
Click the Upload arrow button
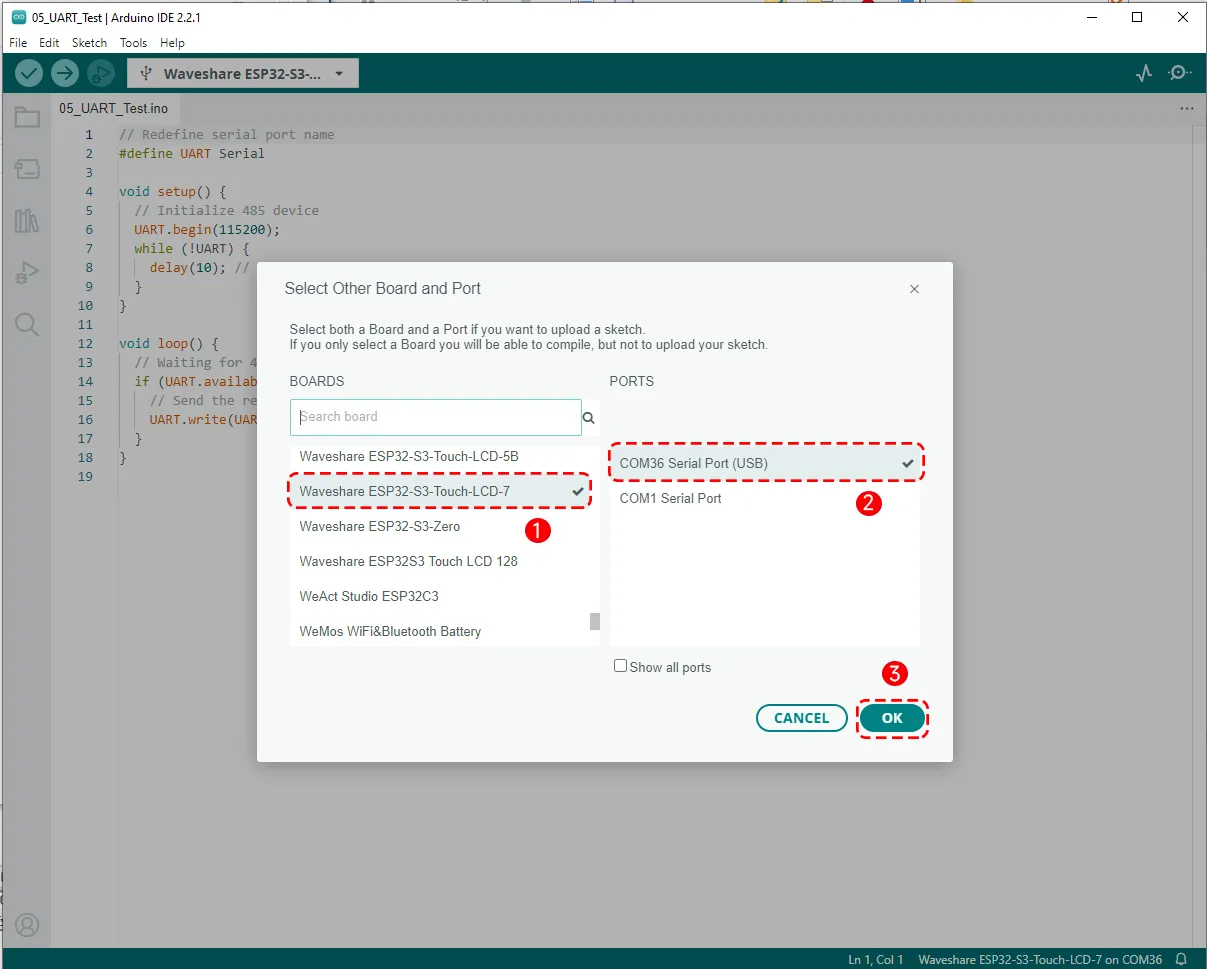(65, 73)
